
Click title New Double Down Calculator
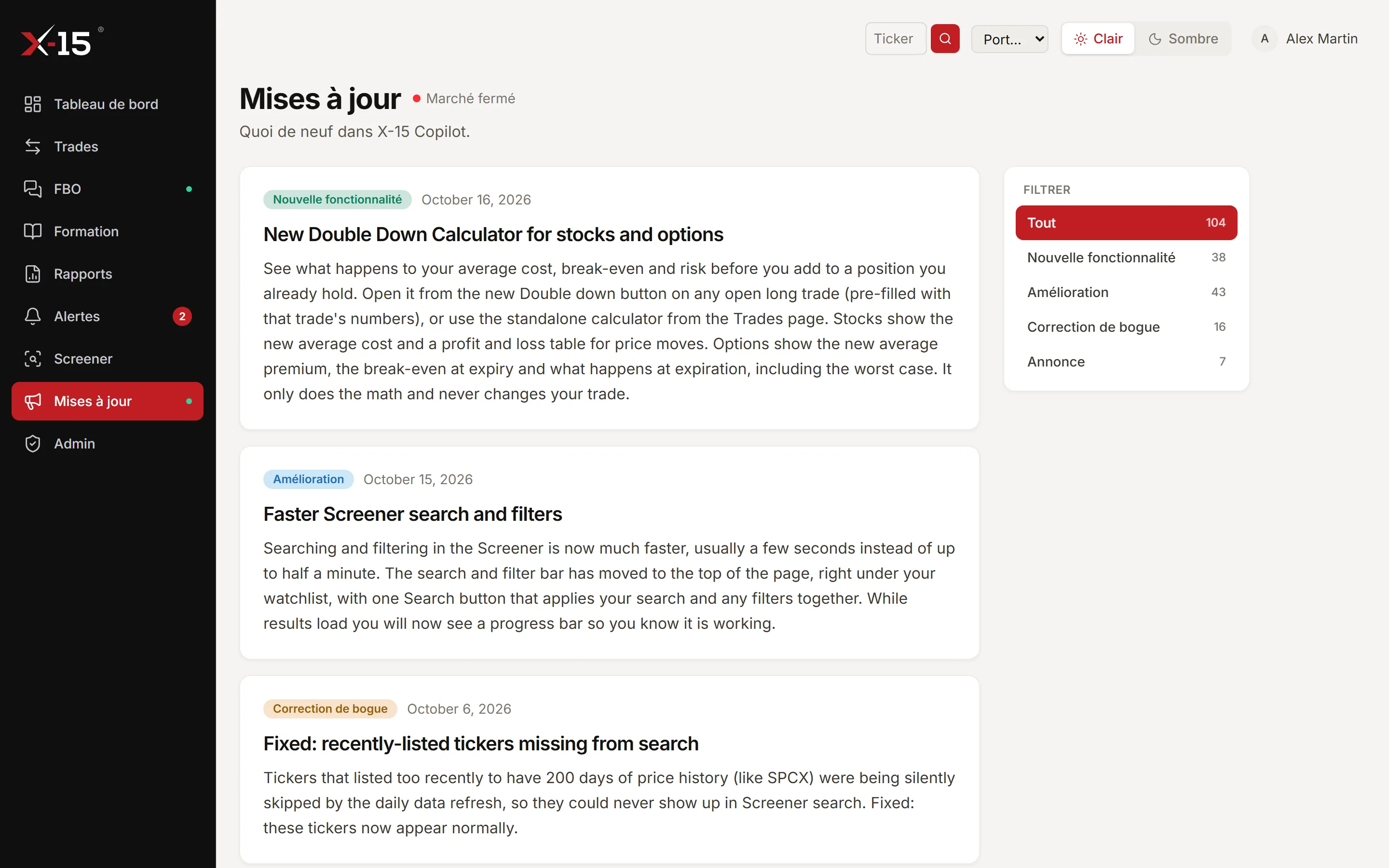(493, 234)
